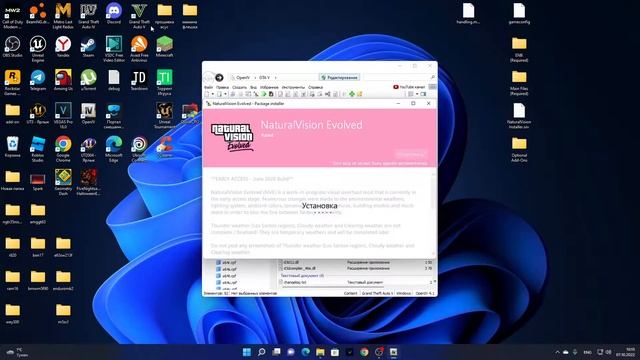Select the Google Chrome desktop icon
The height and width of the screenshot is (360, 640).
(x=63, y=149)
